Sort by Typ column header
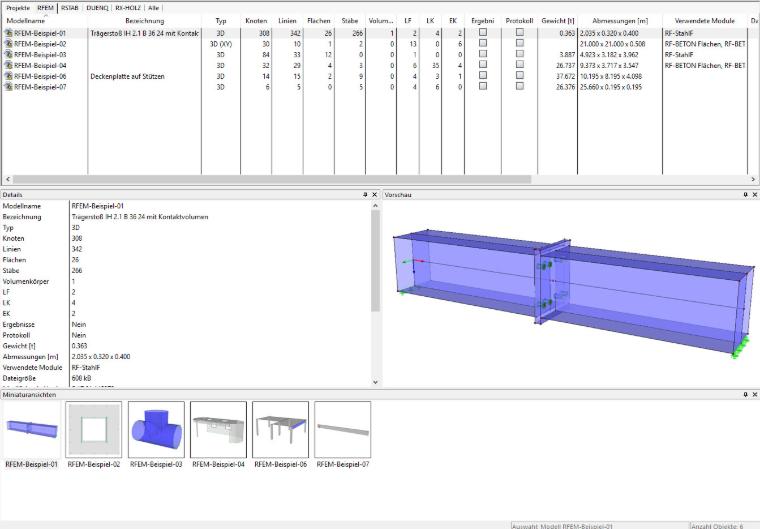The image size is (760, 529). pyautogui.click(x=221, y=21)
